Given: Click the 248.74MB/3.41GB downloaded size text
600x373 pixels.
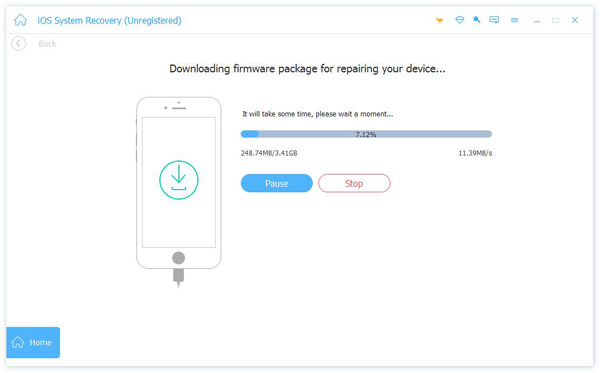Looking at the screenshot, I should (269, 153).
